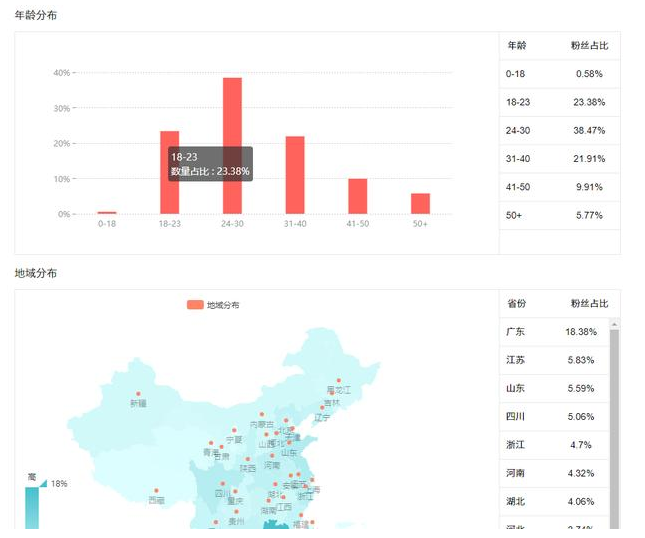Viewport: 645px width, 538px height.
Task: Click the 粉丝占比 header in age table
Action: pos(589,46)
